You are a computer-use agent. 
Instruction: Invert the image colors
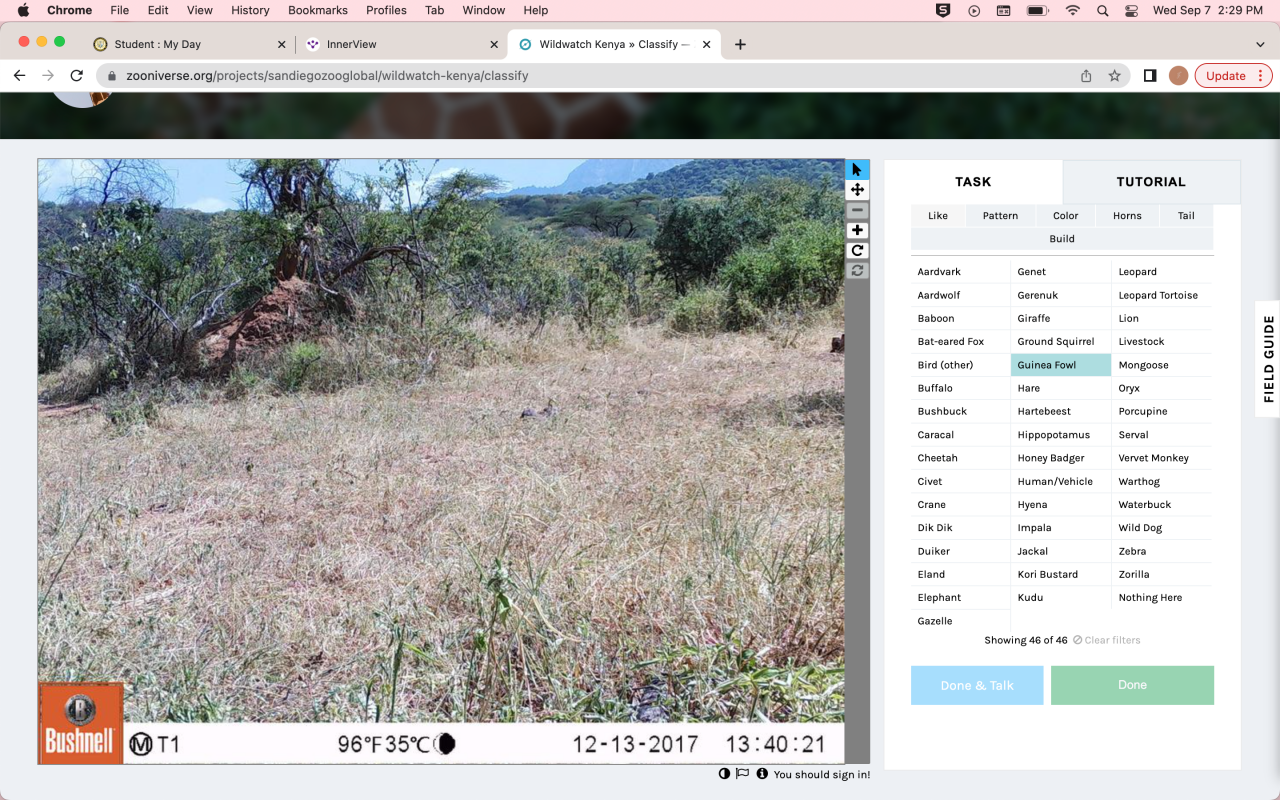(x=724, y=774)
